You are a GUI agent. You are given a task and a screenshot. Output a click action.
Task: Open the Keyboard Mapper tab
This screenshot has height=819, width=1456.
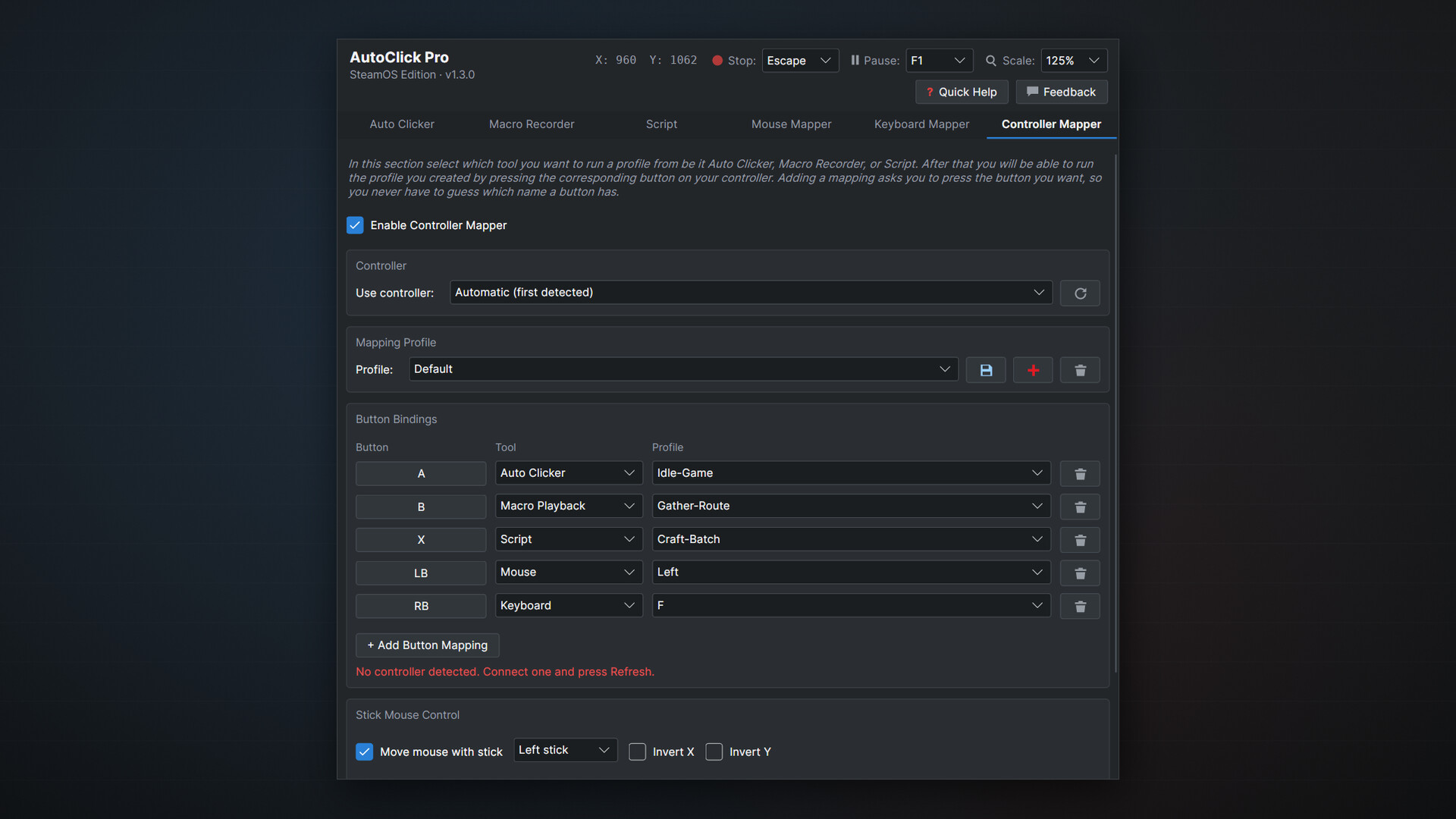921,124
